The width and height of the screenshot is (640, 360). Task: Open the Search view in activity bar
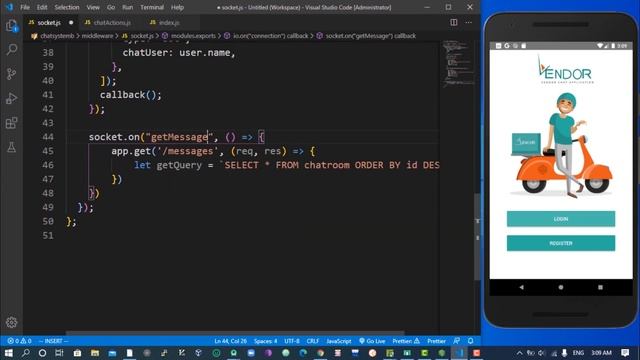pos(11,50)
